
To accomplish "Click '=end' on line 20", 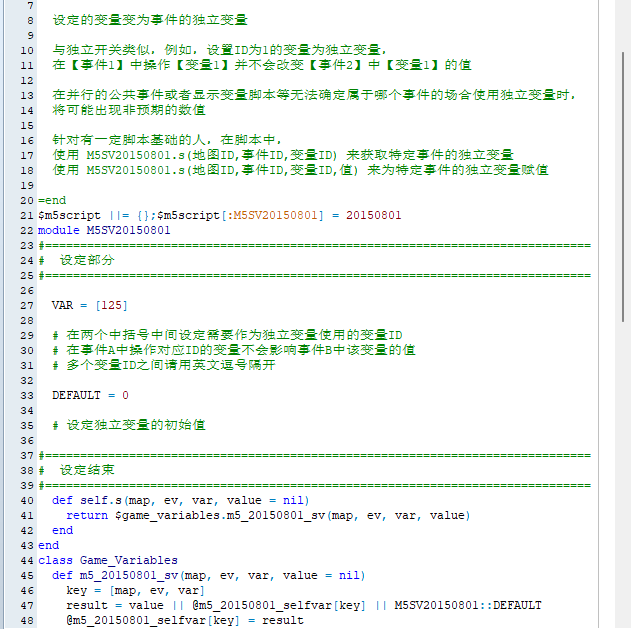I will click(52, 200).
